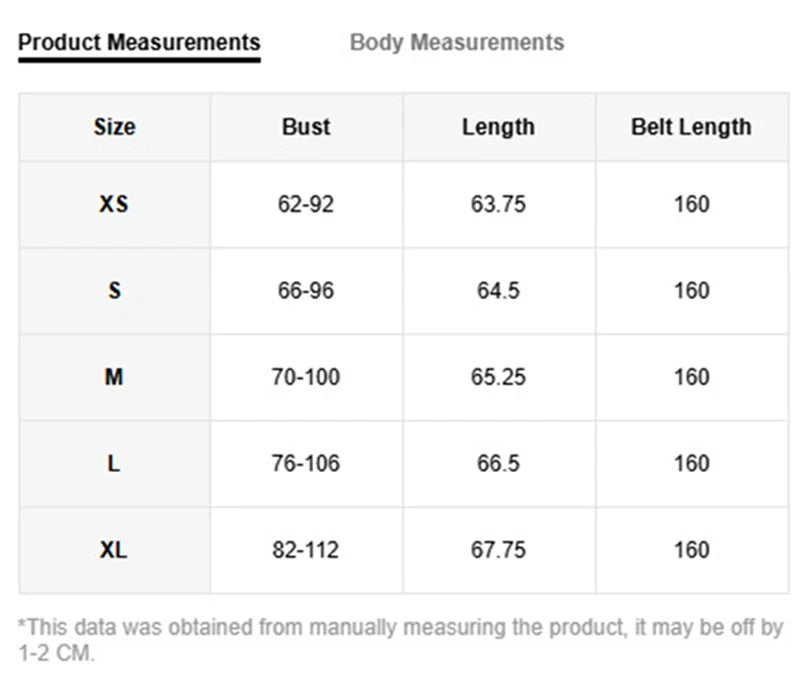Select the M size row label

114,377
